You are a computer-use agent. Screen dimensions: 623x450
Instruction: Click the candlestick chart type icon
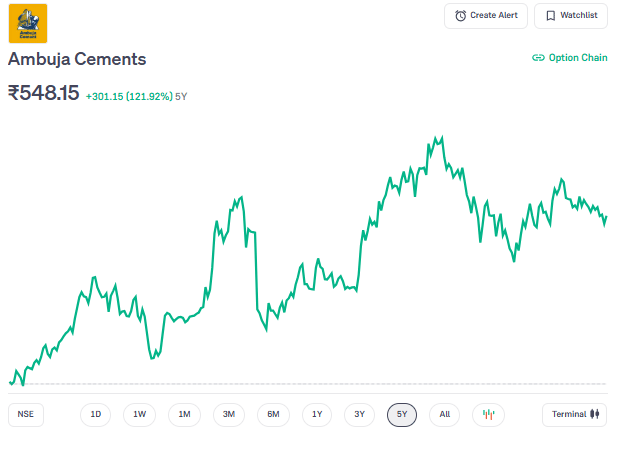(x=488, y=414)
